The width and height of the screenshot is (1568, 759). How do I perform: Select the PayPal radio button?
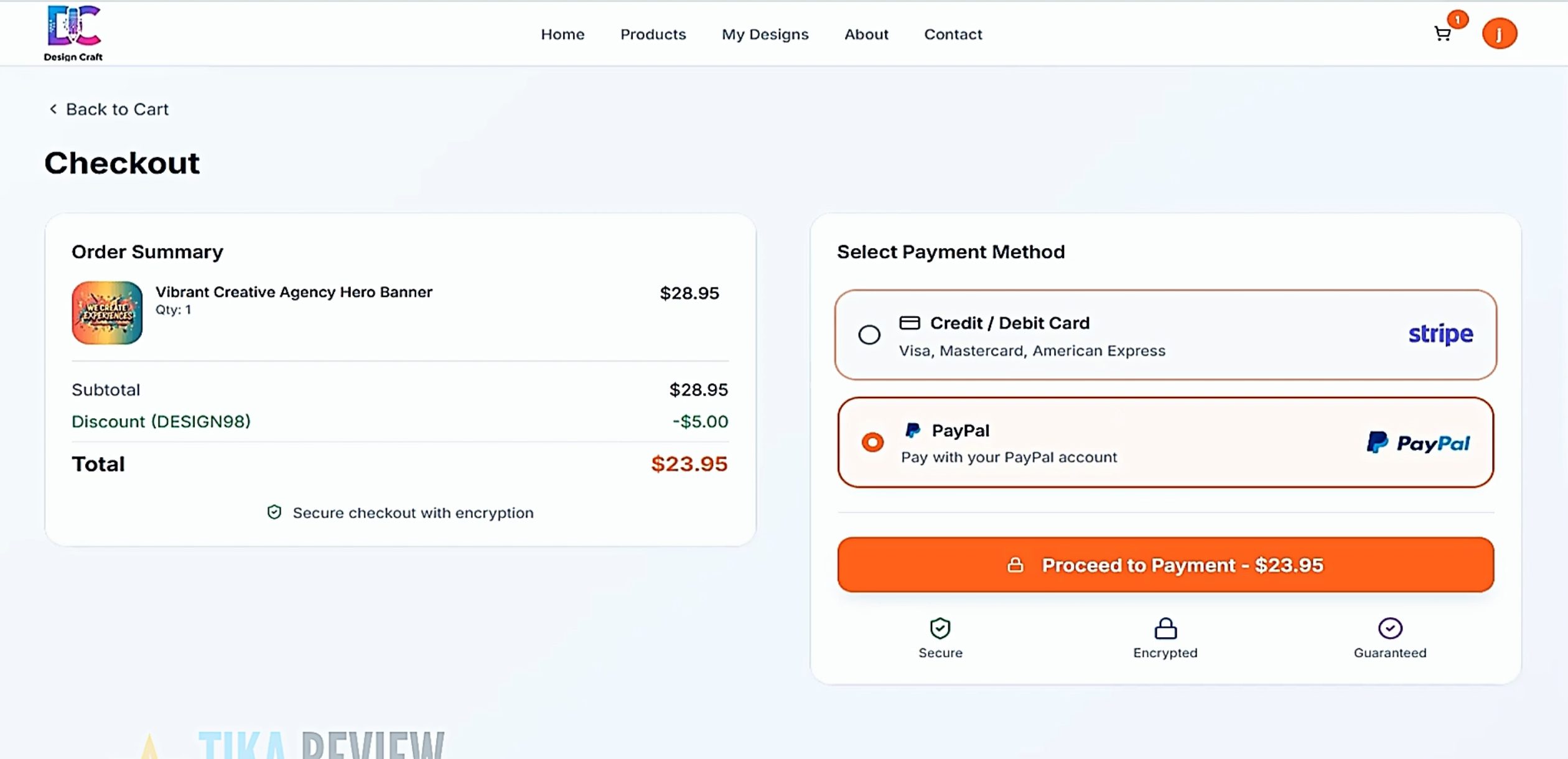tap(872, 442)
